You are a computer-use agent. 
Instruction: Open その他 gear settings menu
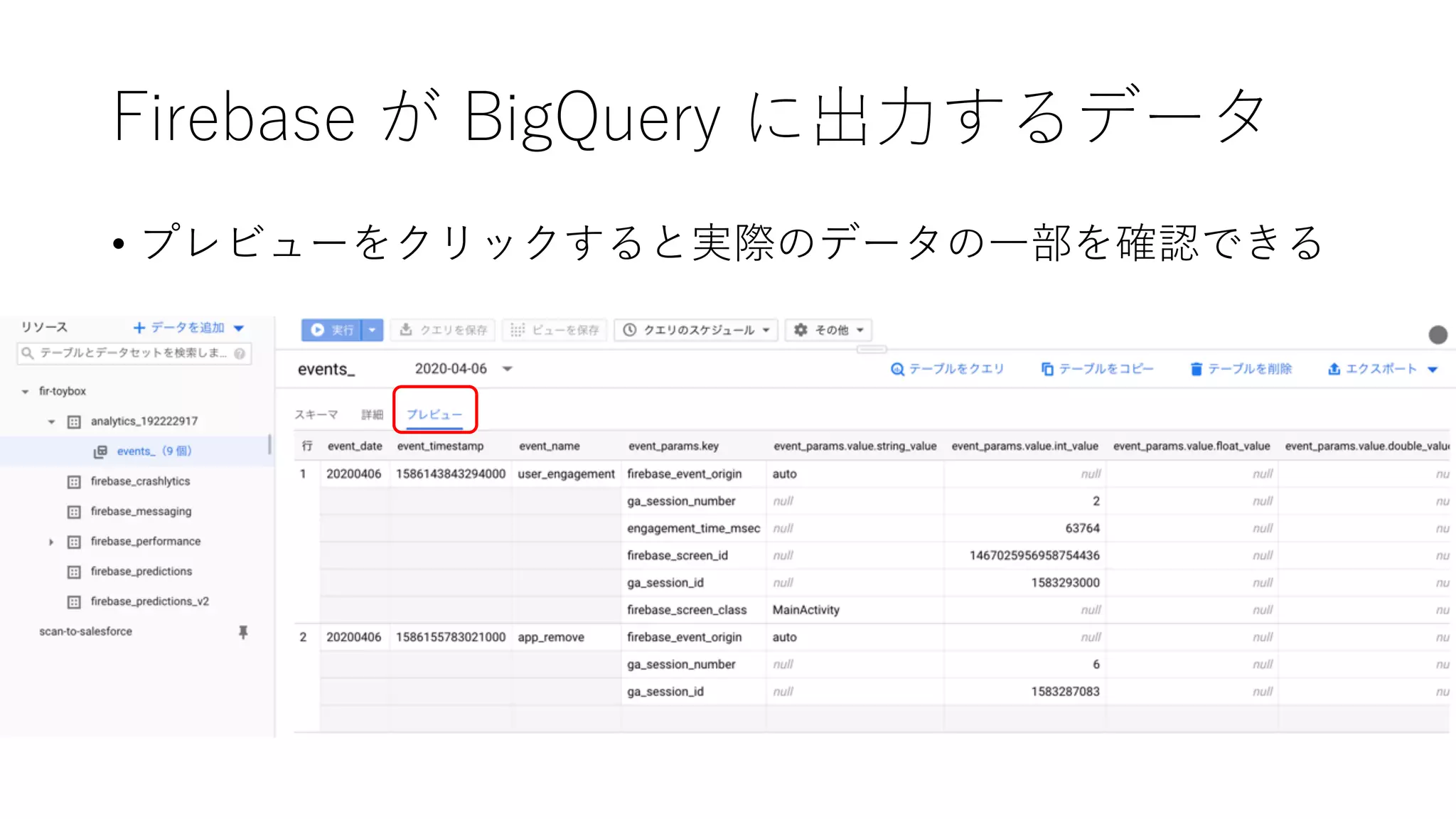(828, 330)
